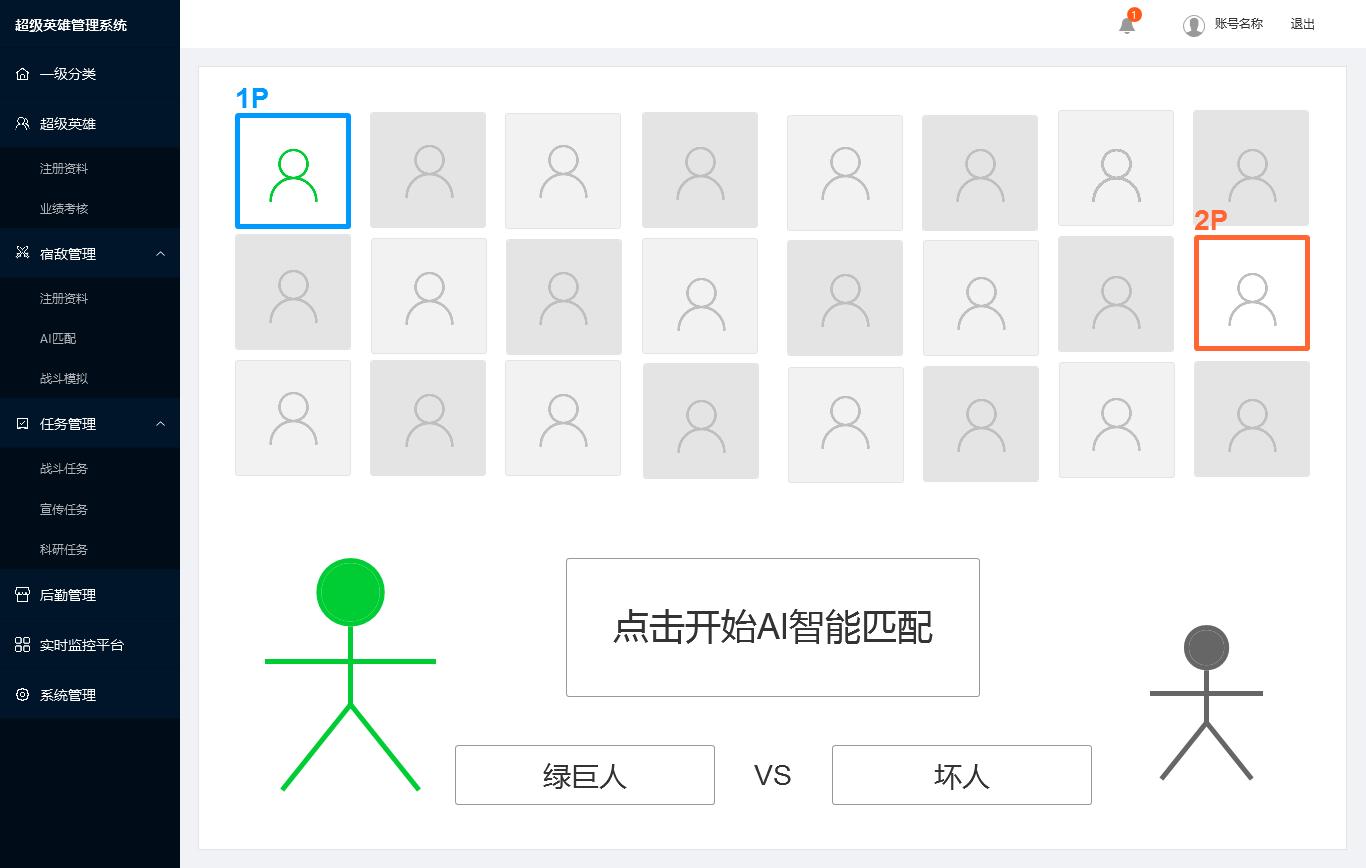Click the notification bell with badge
Image resolution: width=1366 pixels, height=868 pixels.
click(x=1126, y=24)
